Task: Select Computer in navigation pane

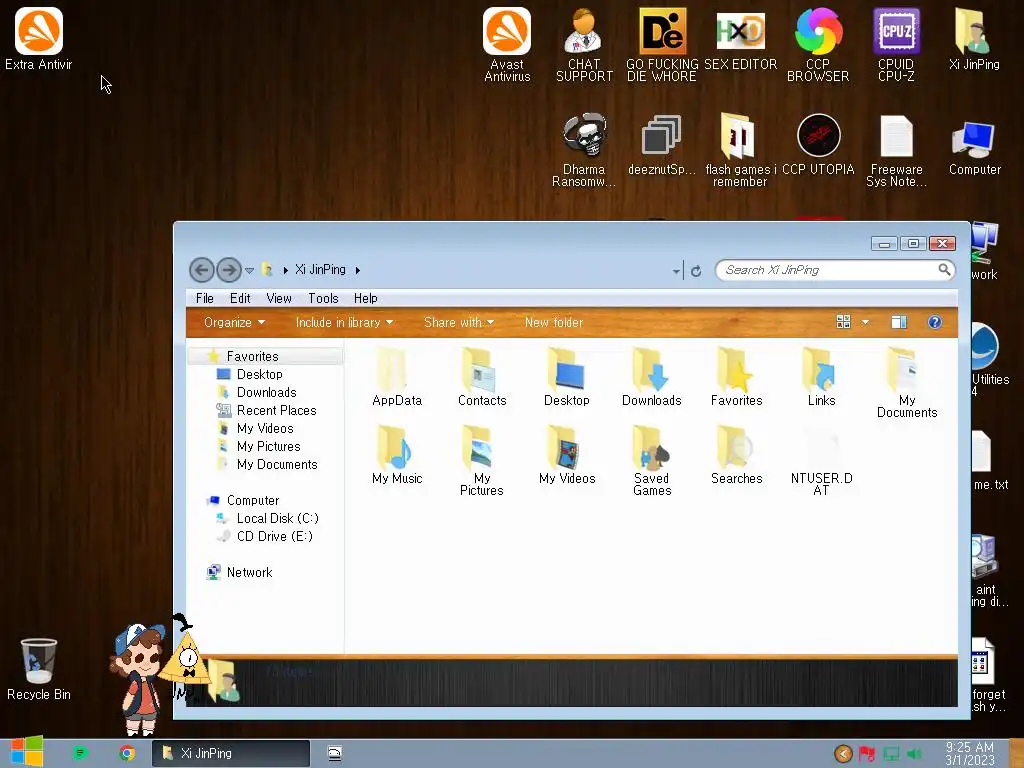Action: click(x=253, y=500)
